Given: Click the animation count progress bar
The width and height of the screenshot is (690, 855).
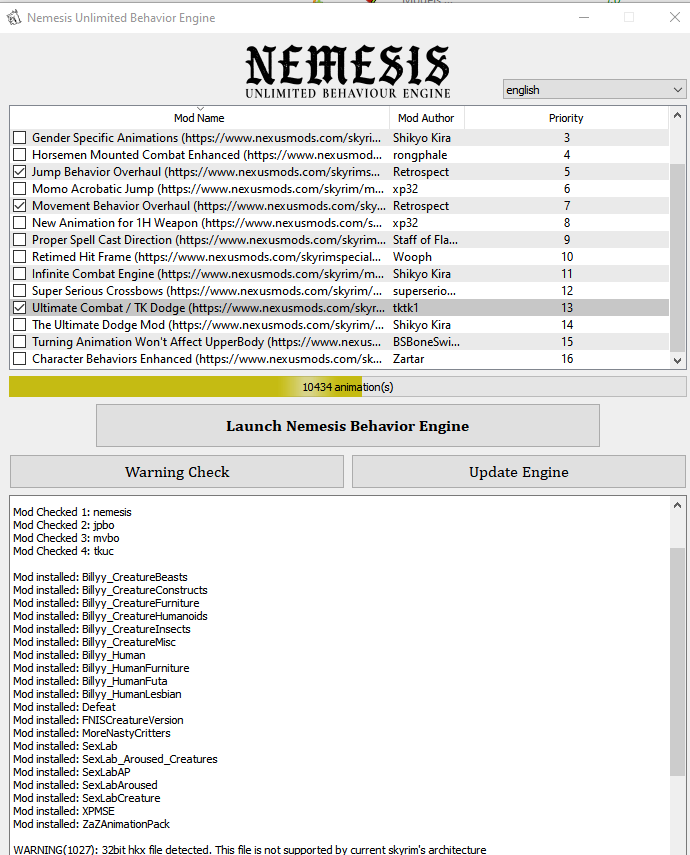Looking at the screenshot, I should point(347,387).
